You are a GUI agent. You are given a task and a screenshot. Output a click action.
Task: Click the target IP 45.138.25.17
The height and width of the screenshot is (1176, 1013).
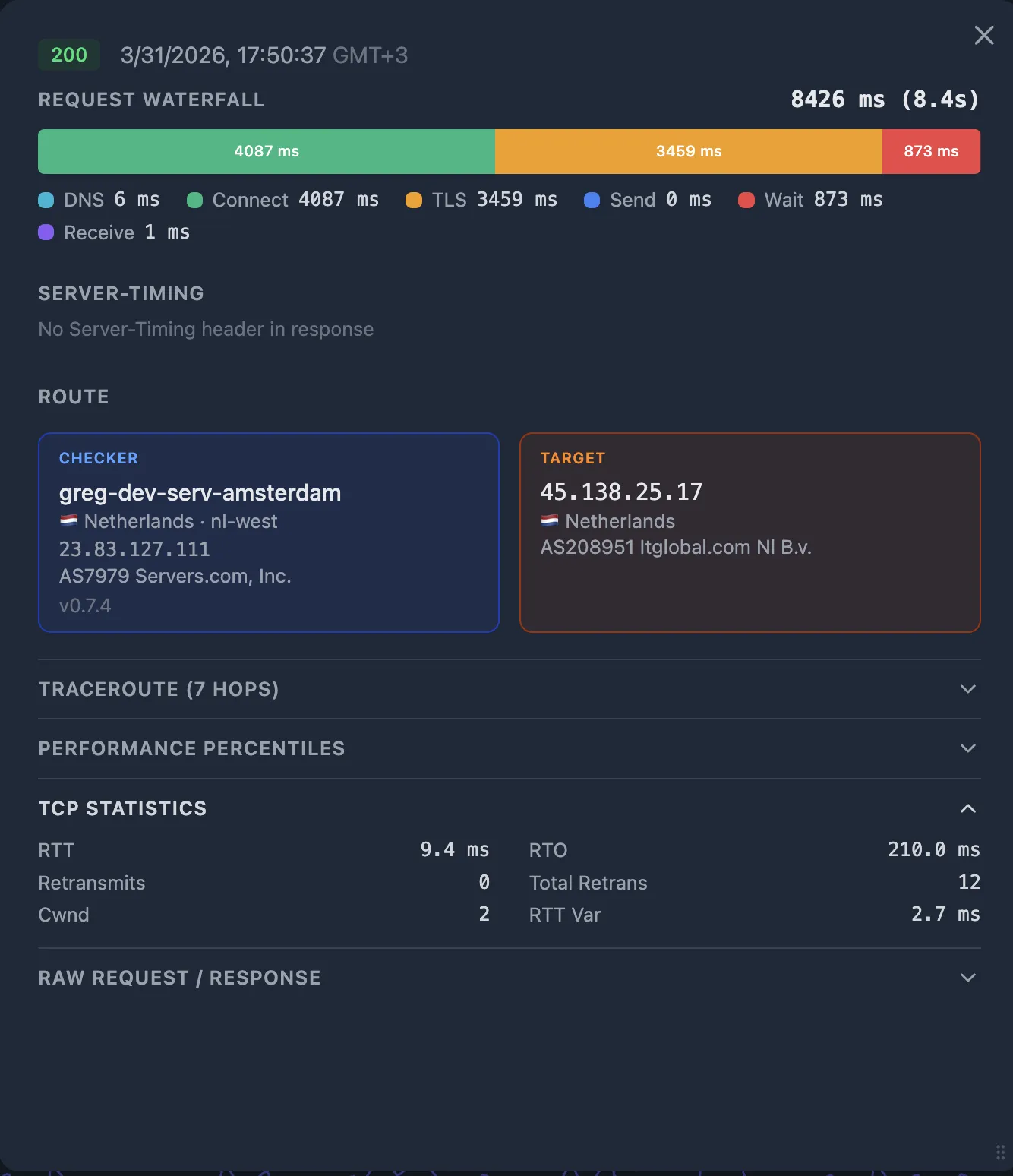pyautogui.click(x=622, y=492)
